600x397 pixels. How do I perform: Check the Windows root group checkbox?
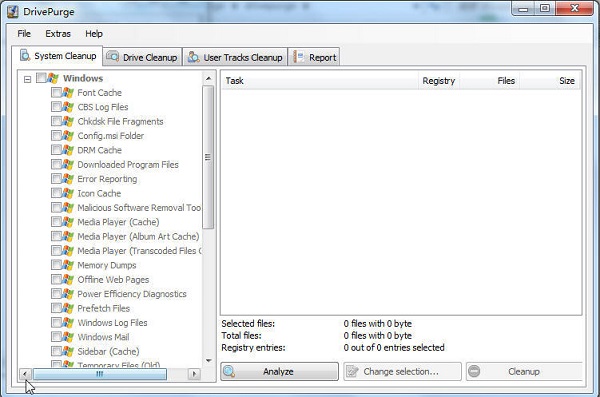[x=41, y=78]
